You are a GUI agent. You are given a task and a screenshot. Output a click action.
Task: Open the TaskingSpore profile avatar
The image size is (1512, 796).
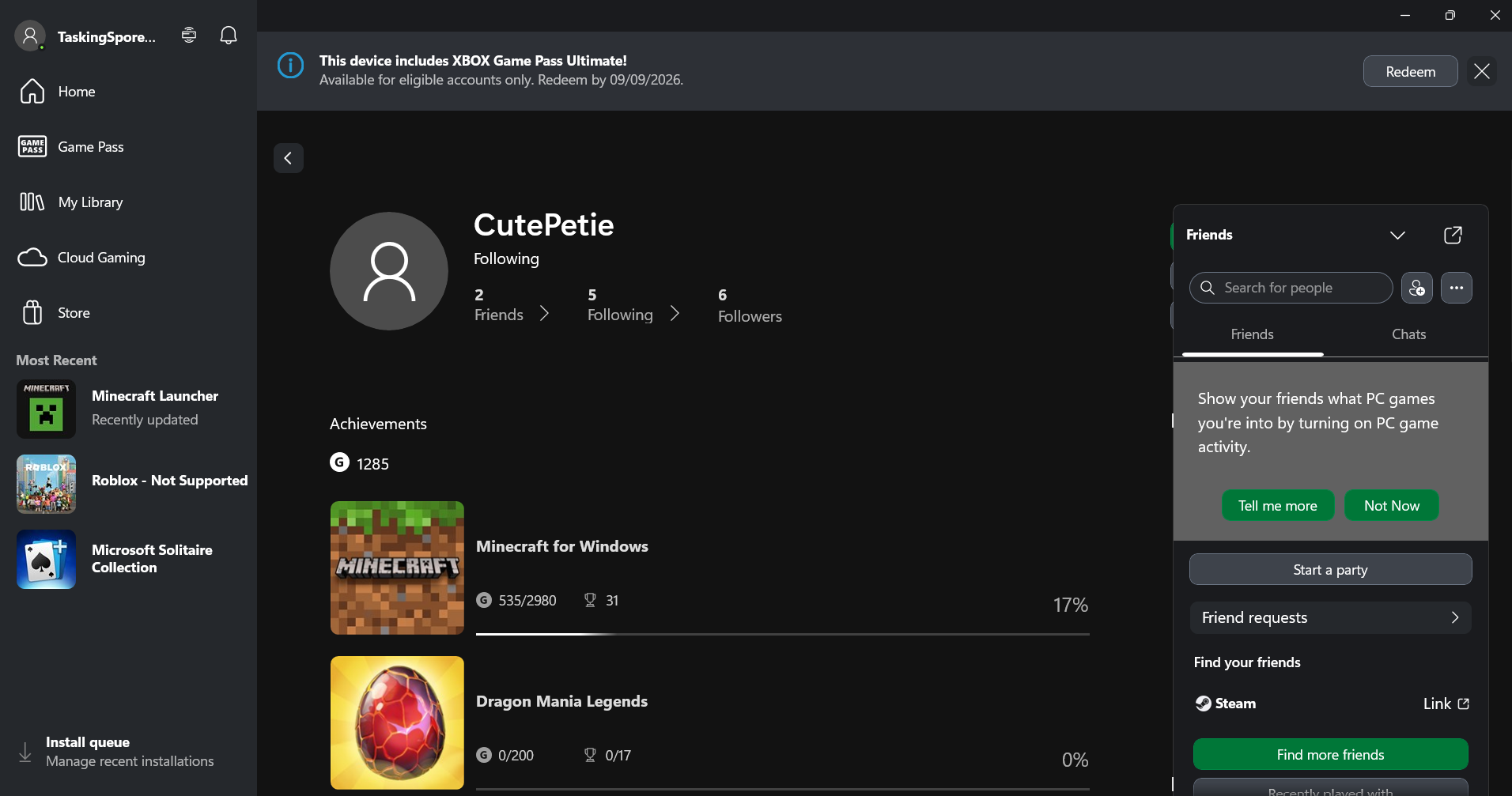[30, 36]
